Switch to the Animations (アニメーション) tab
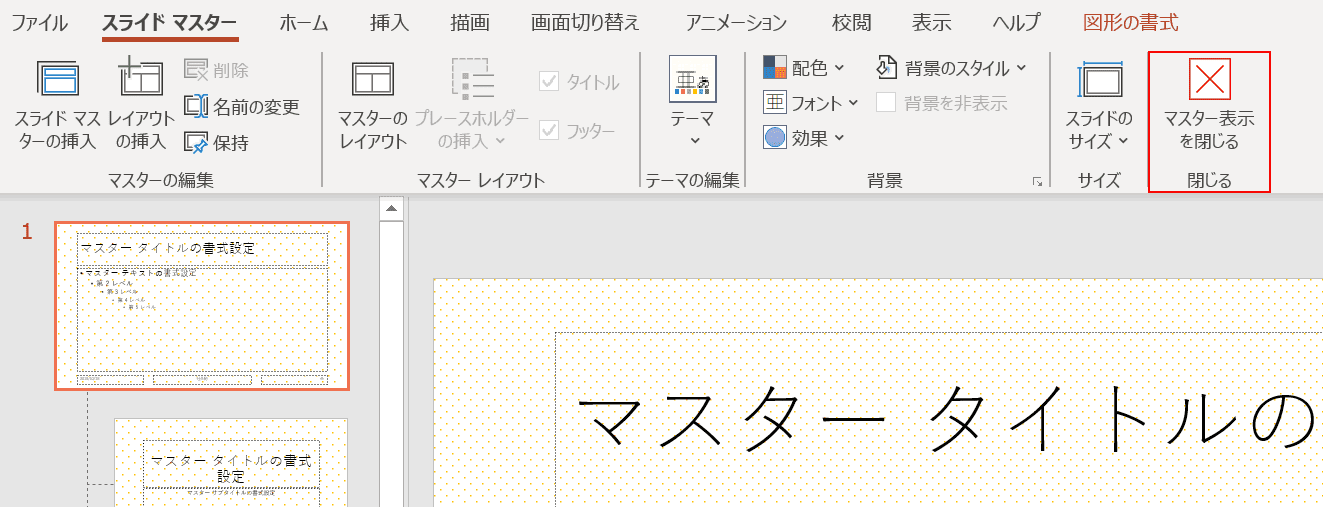Screen dimensions: 1323x507 [x=736, y=22]
